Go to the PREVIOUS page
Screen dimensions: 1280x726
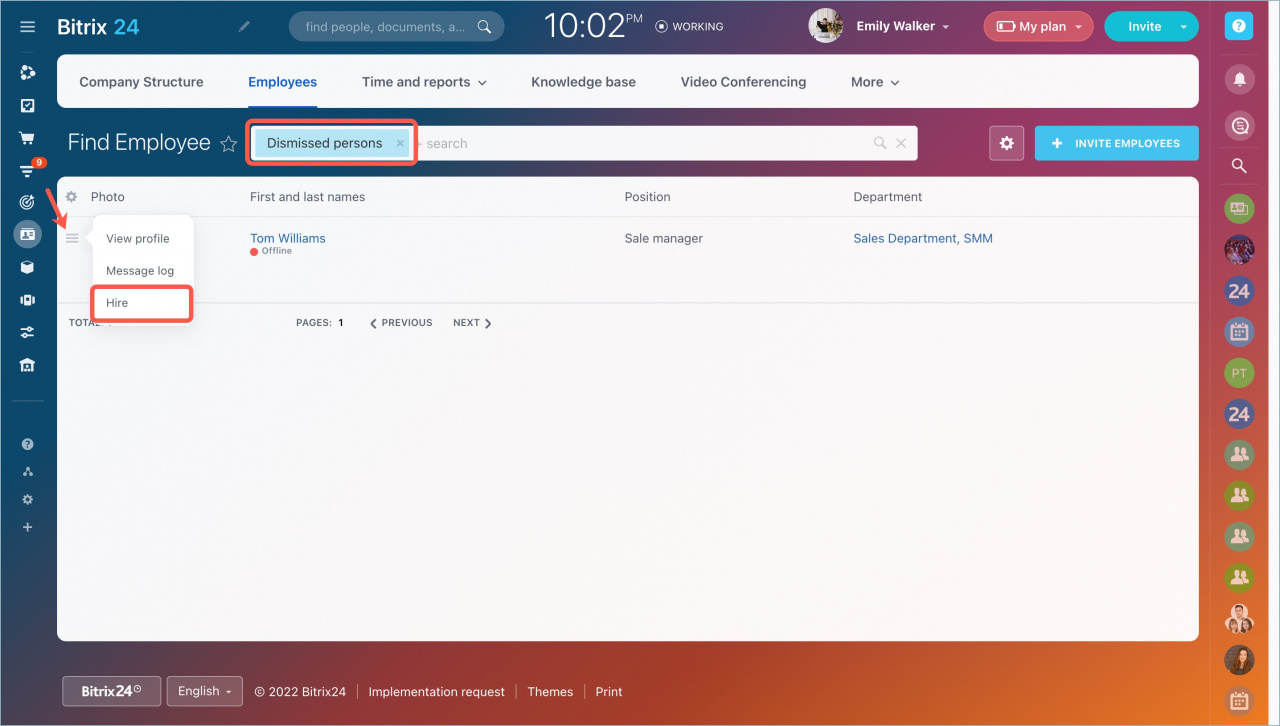(x=401, y=323)
